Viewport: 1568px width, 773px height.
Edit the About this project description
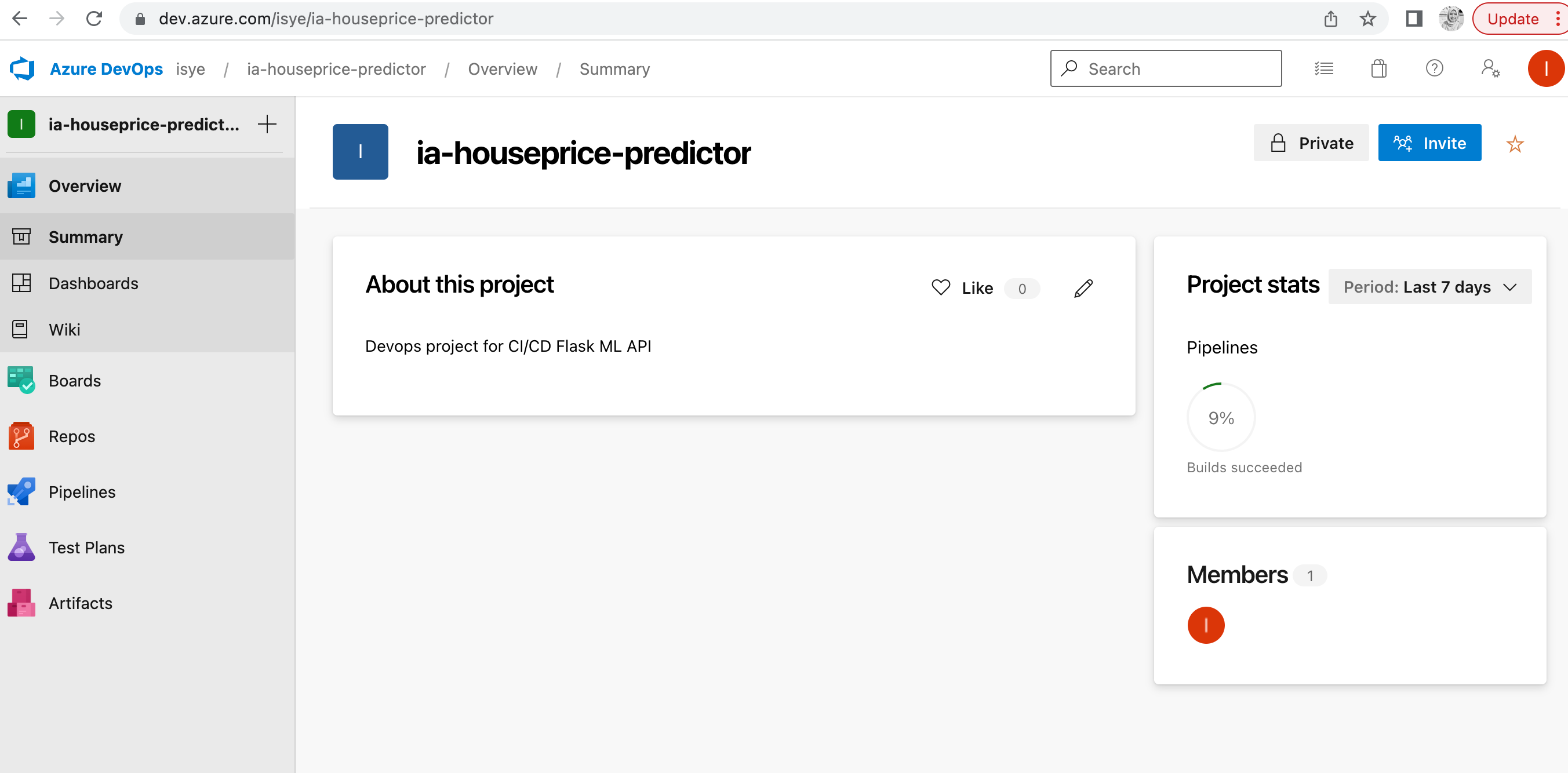(x=1083, y=288)
